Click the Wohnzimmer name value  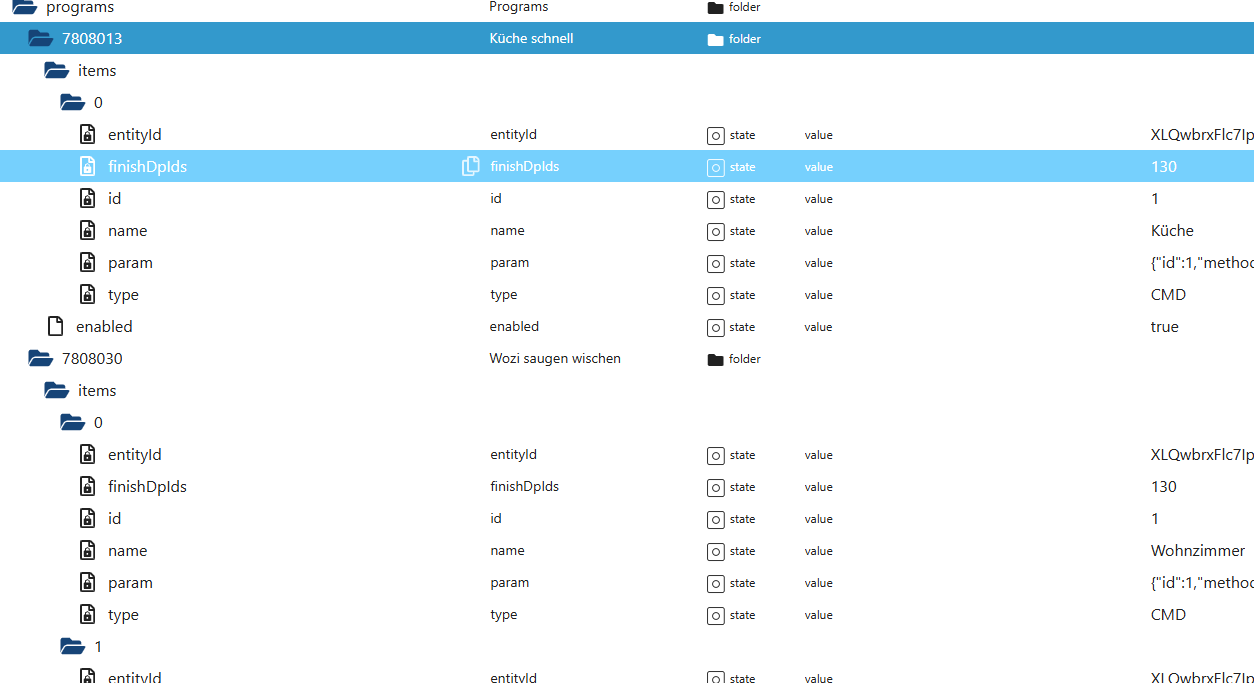coord(1198,551)
